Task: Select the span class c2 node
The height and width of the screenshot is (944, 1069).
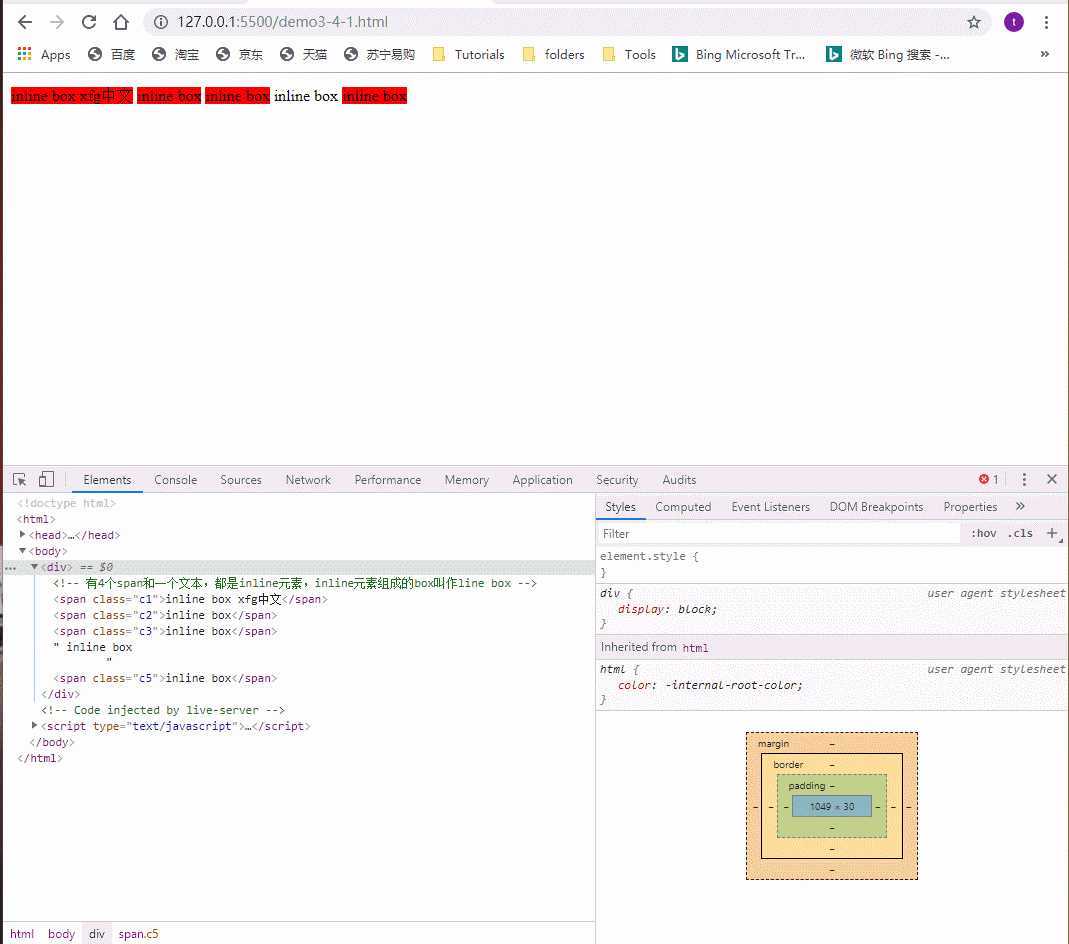Action: pos(166,615)
